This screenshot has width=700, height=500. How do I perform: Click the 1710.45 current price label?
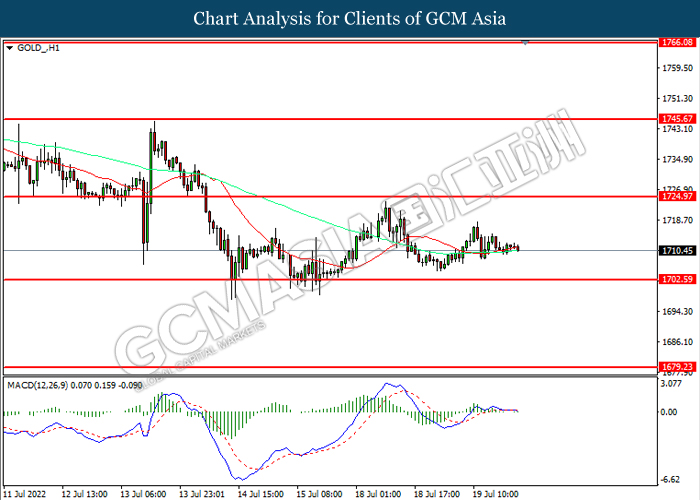click(x=677, y=250)
